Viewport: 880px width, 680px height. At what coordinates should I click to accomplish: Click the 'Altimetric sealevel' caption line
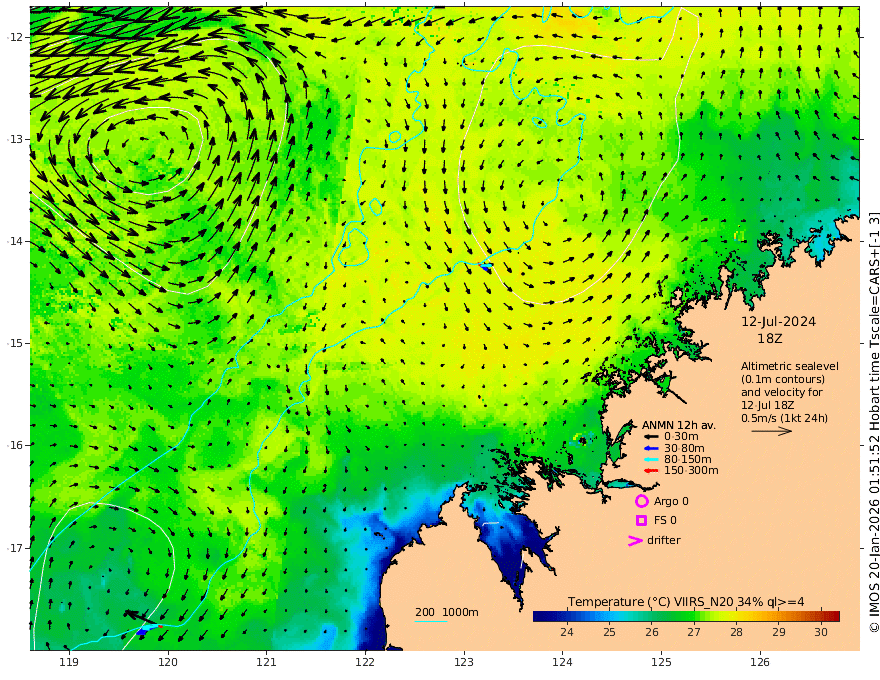pyautogui.click(x=790, y=366)
